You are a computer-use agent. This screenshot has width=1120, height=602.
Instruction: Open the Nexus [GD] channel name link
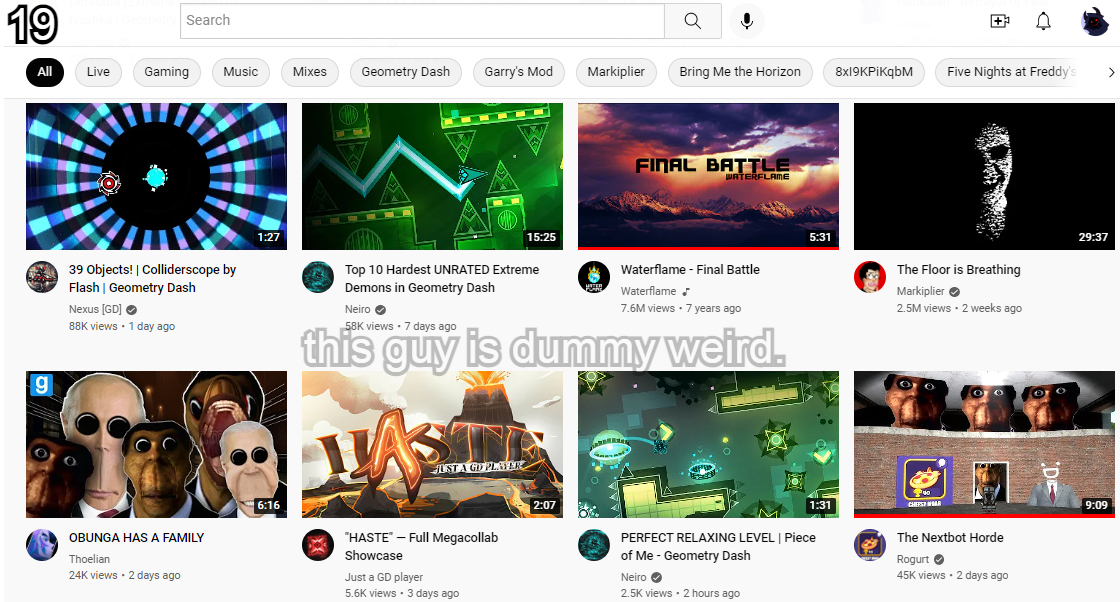(97, 310)
